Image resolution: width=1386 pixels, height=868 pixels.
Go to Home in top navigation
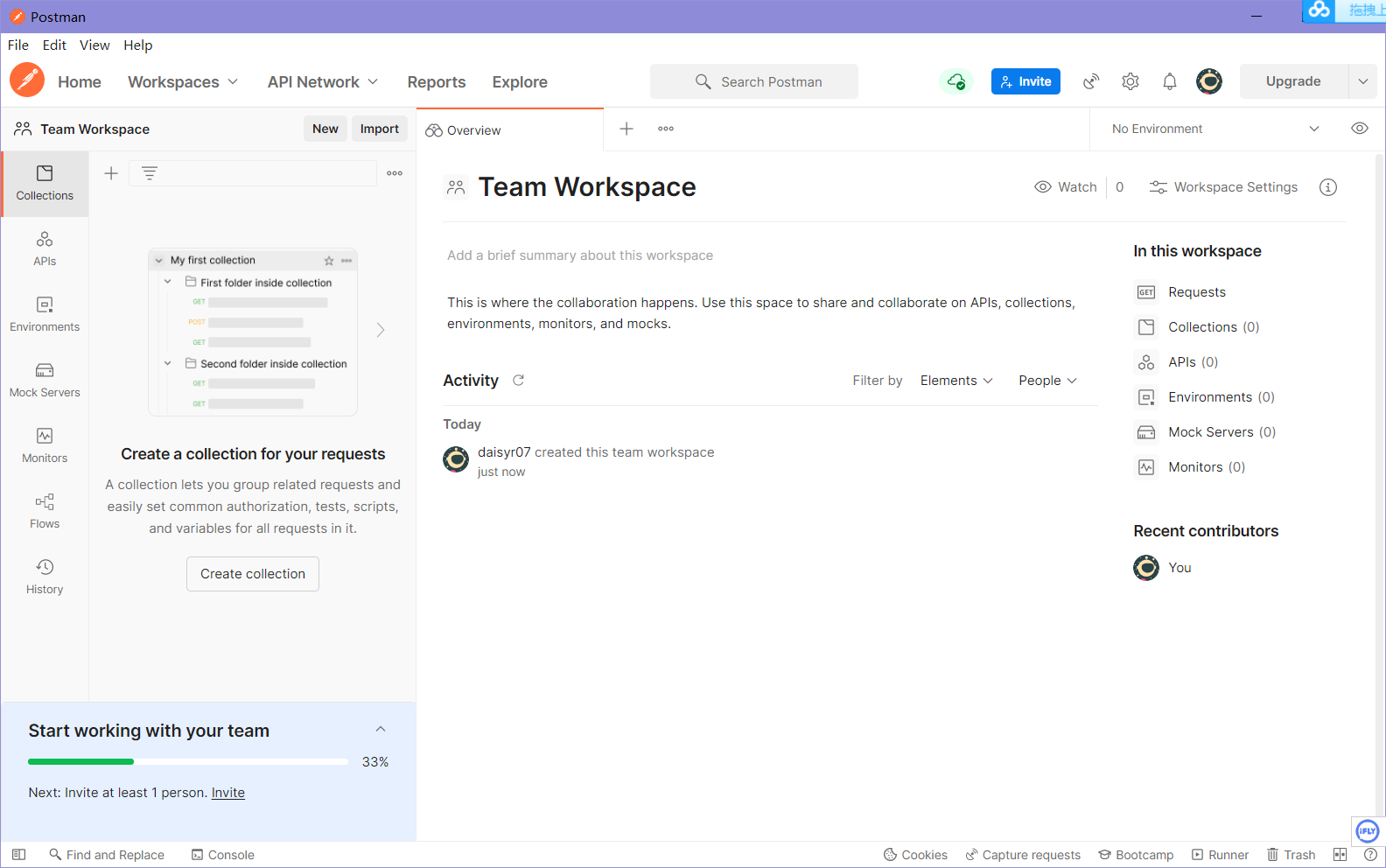80,81
